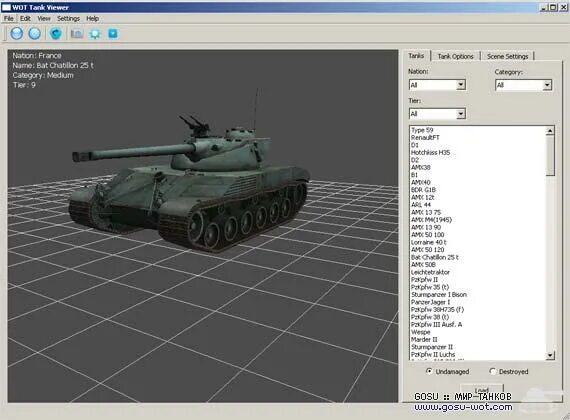570x420 pixels.
Task: Click the light bulb toolbar icon
Action: pos(95,34)
